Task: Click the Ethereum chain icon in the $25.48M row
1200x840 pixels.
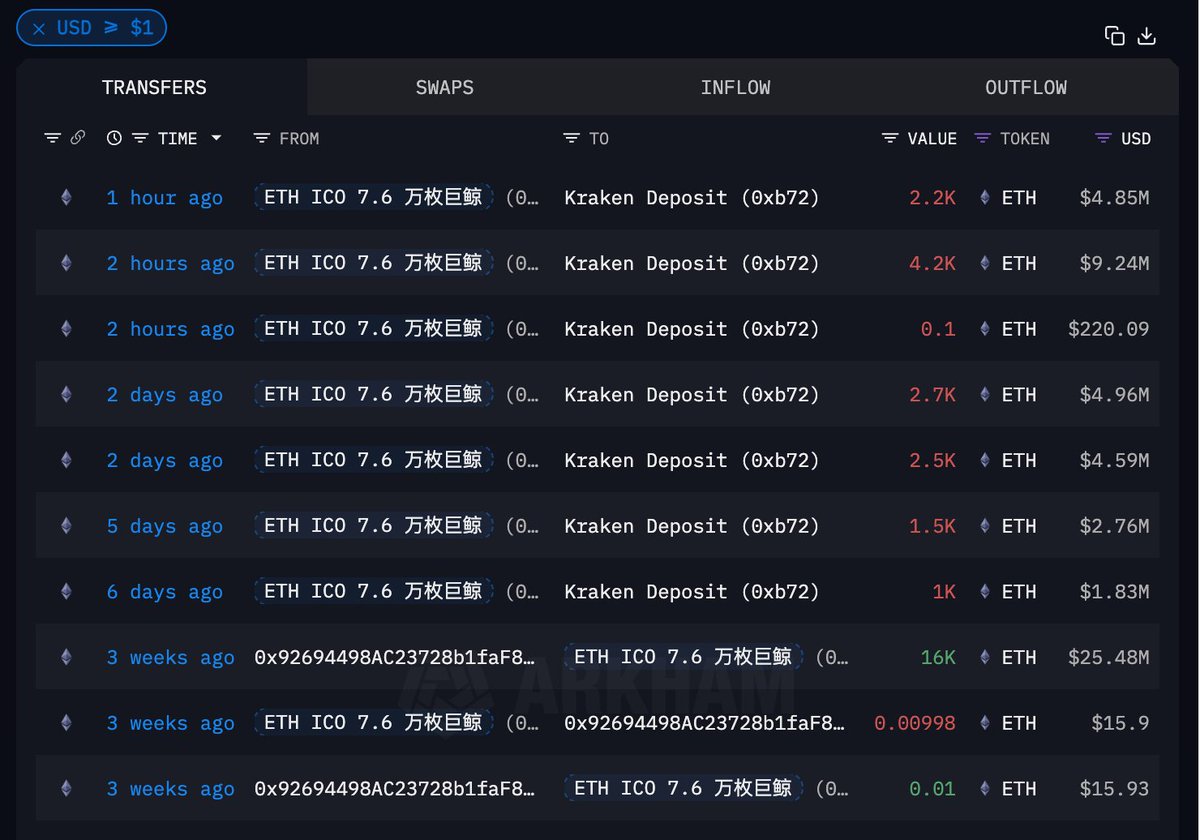Action: 66,657
